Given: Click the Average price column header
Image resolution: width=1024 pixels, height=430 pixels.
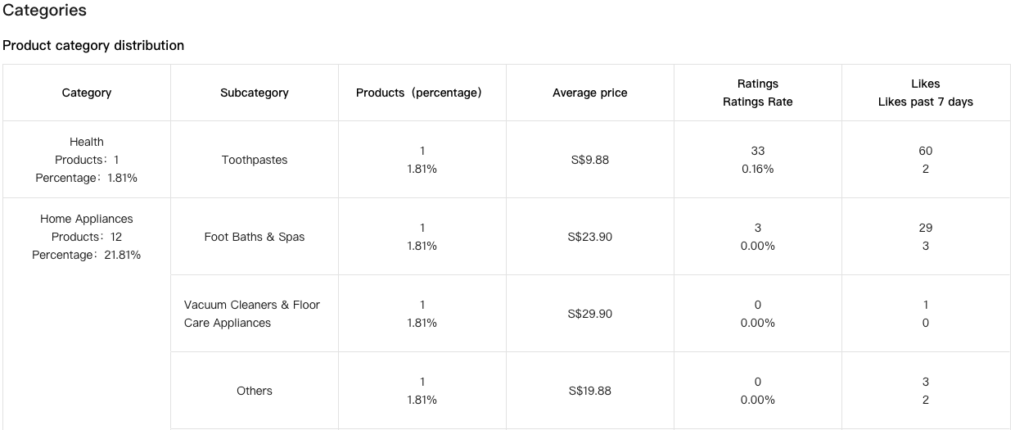Looking at the screenshot, I should (590, 93).
